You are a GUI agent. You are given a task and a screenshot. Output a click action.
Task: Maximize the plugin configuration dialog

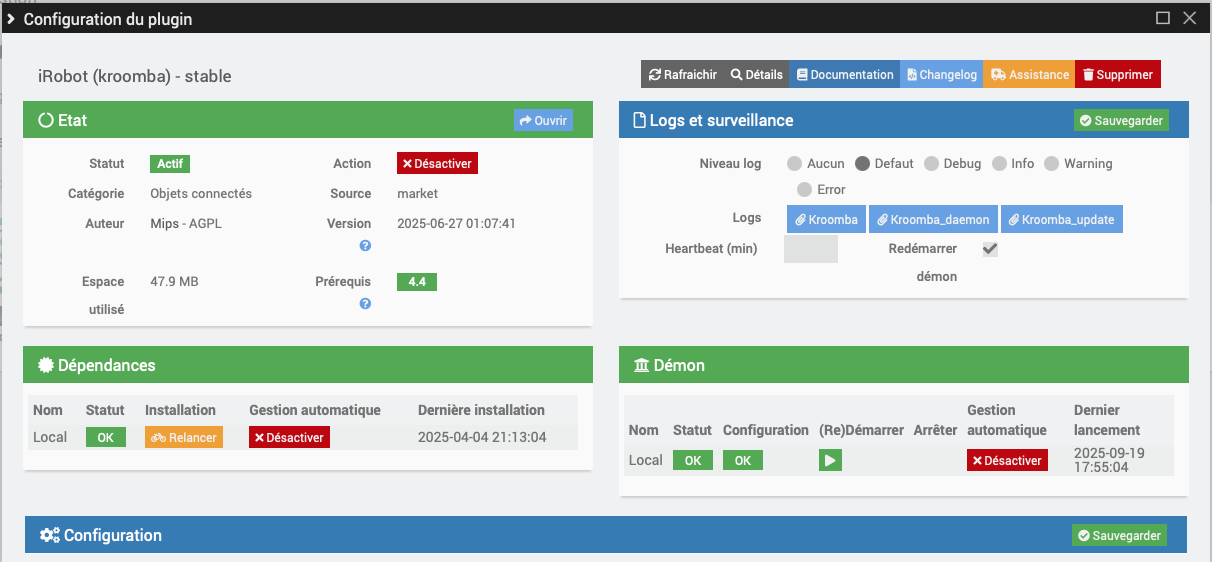point(1163,18)
